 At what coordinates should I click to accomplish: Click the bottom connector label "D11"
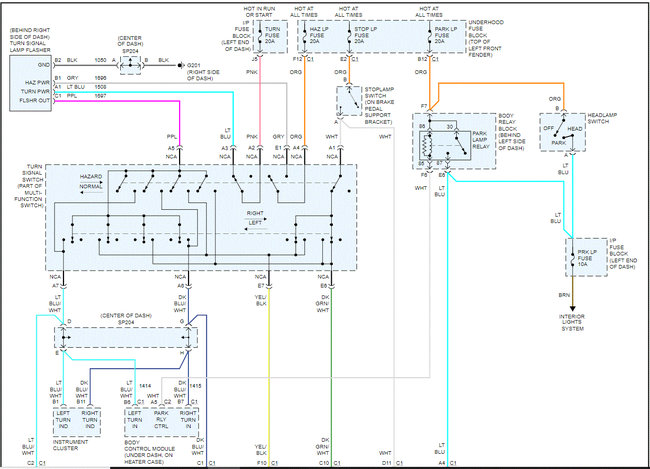386,463
